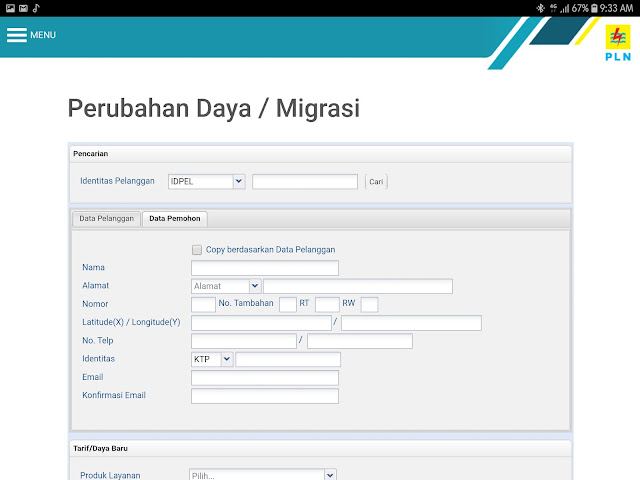Click into the Nama input field
Image resolution: width=640 pixels, height=480 pixels.
pyautogui.click(x=265, y=268)
